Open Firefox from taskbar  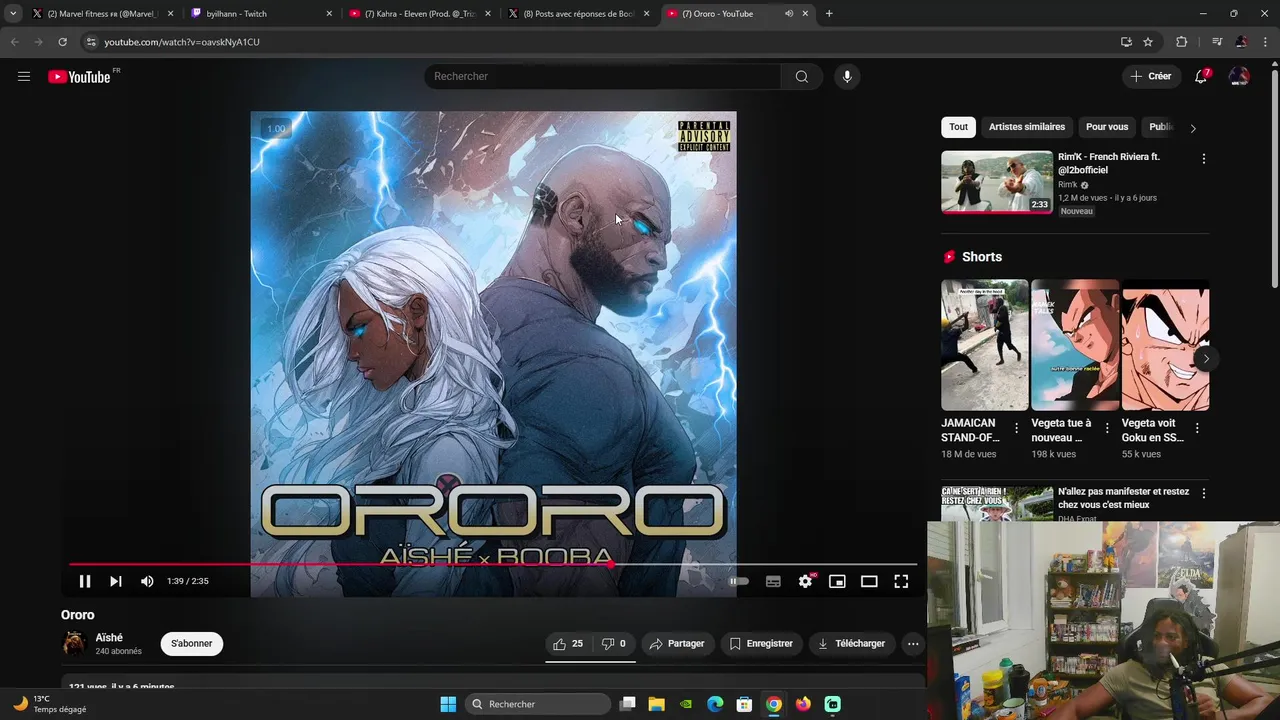(803, 704)
